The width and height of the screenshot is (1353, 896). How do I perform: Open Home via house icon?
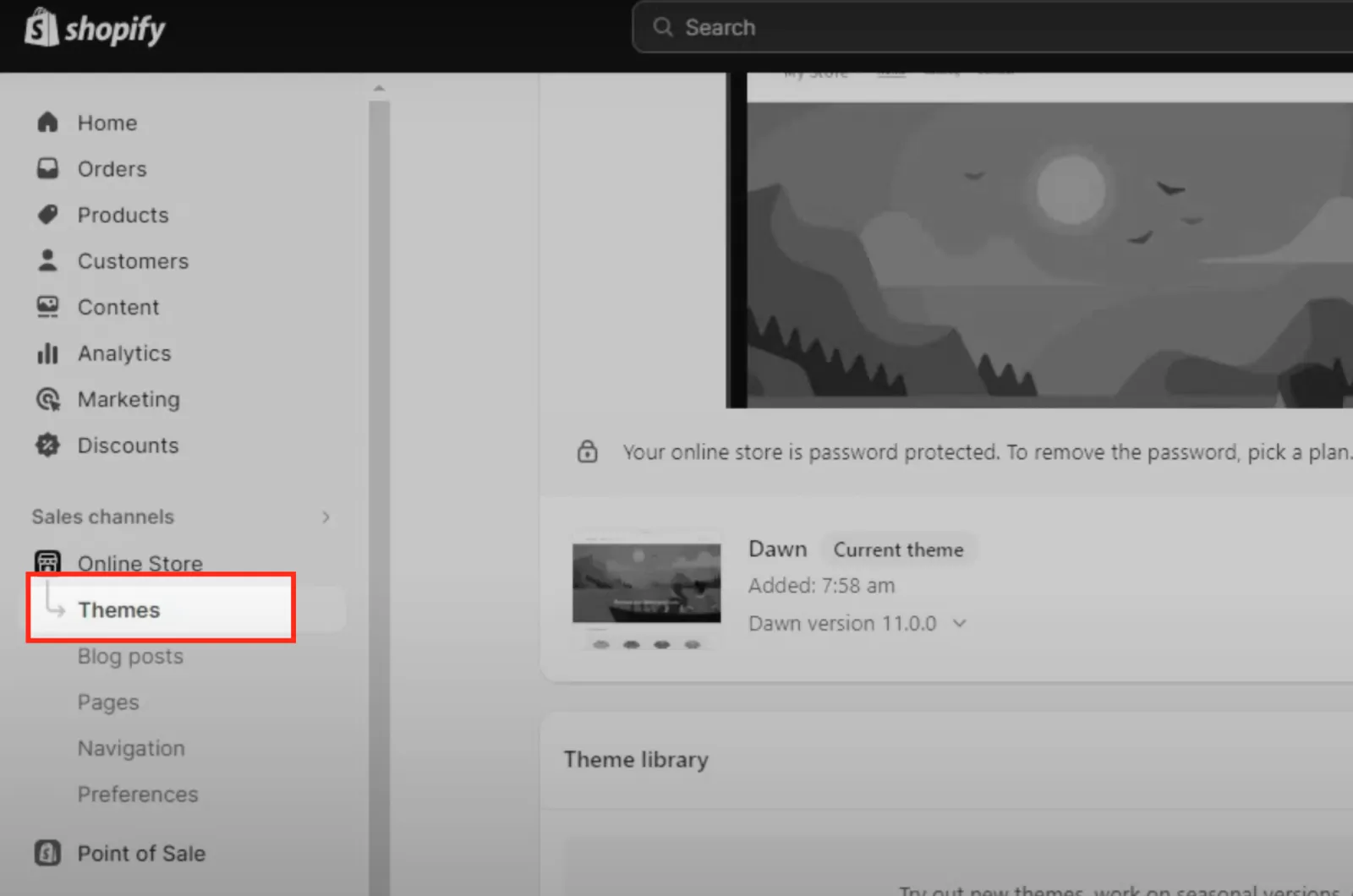[x=47, y=123]
